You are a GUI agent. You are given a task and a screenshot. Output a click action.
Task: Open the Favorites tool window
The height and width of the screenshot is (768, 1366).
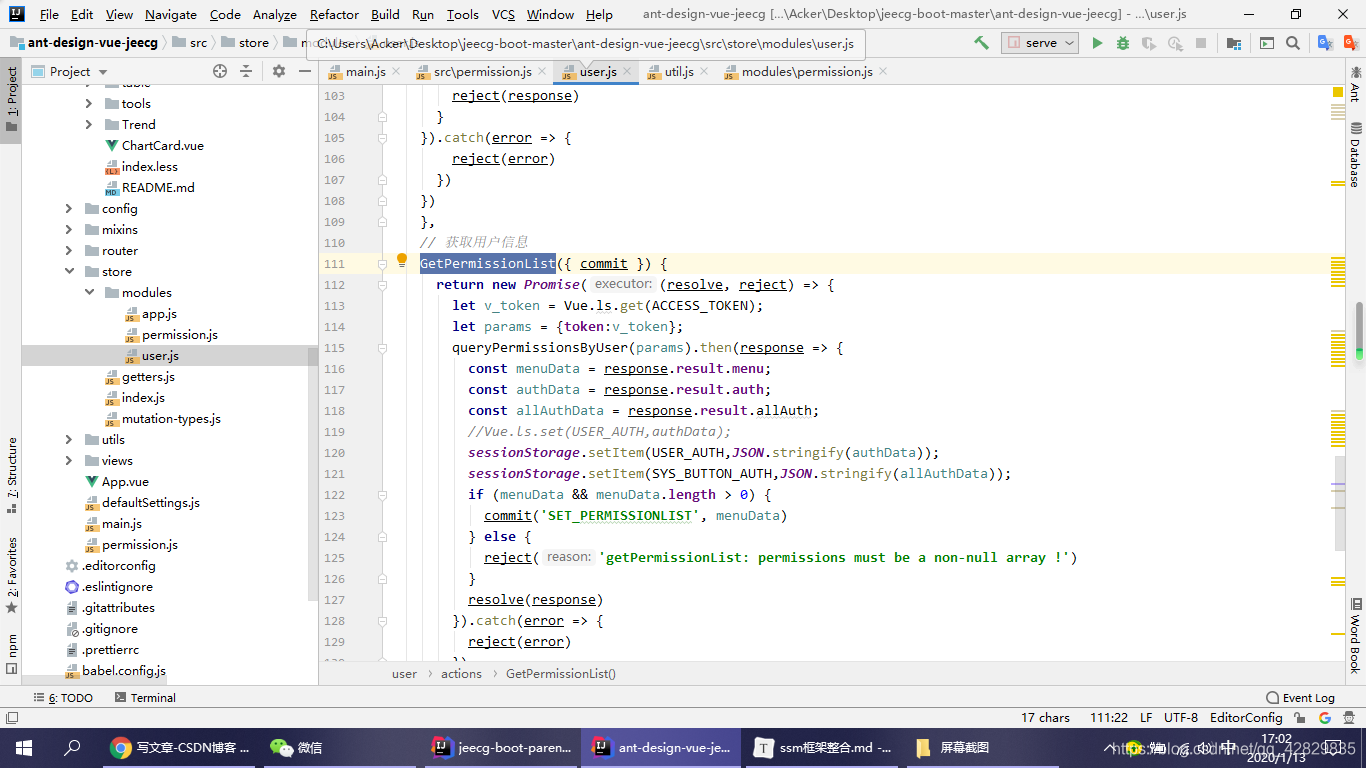(x=12, y=575)
